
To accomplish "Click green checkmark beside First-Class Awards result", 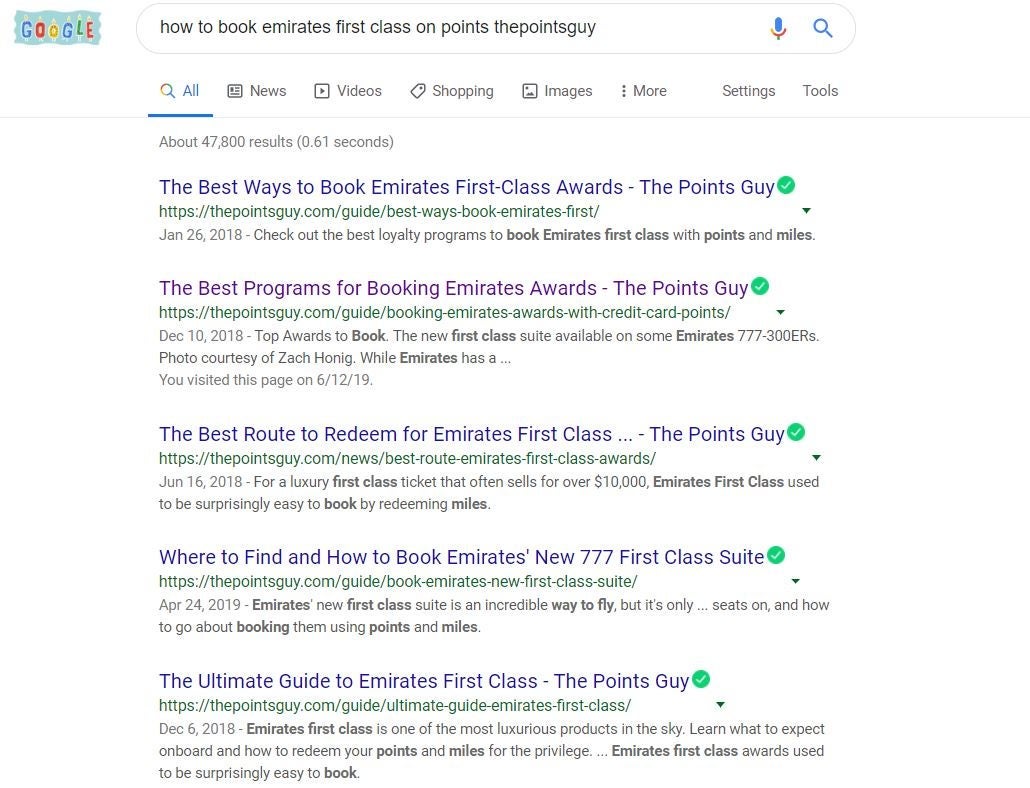I will (786, 186).
